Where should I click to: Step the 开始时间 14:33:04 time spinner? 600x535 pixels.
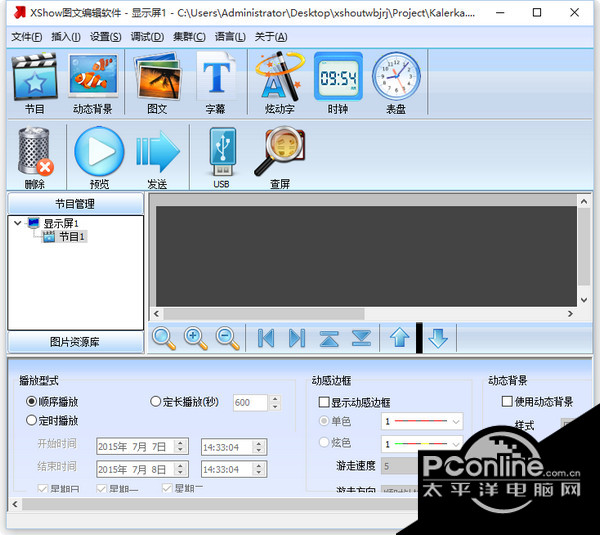tap(259, 447)
